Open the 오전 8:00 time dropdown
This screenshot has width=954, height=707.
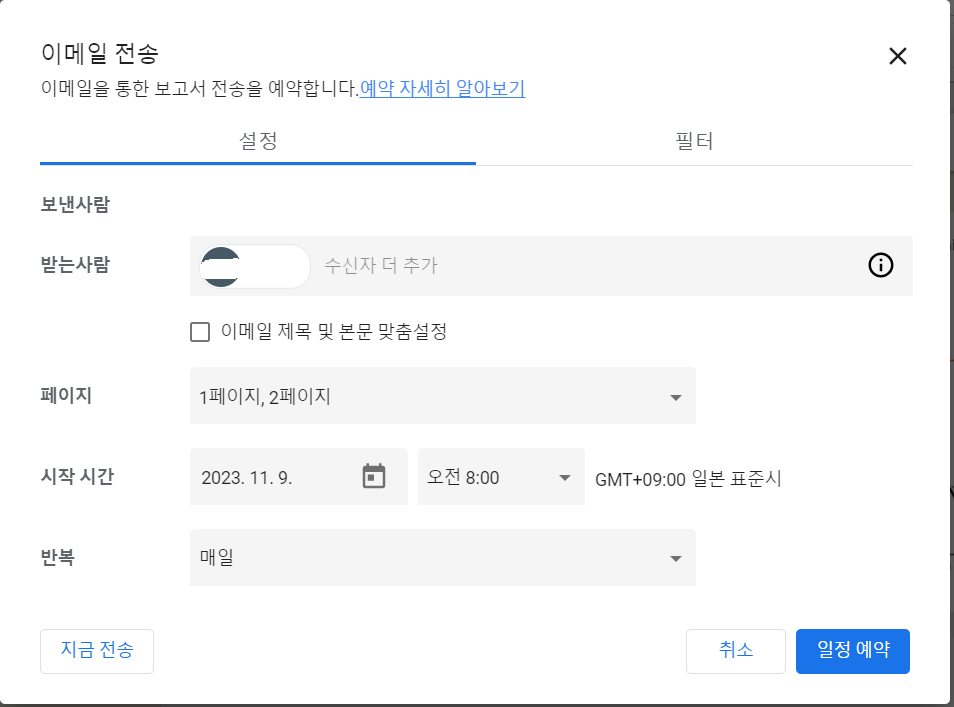501,477
